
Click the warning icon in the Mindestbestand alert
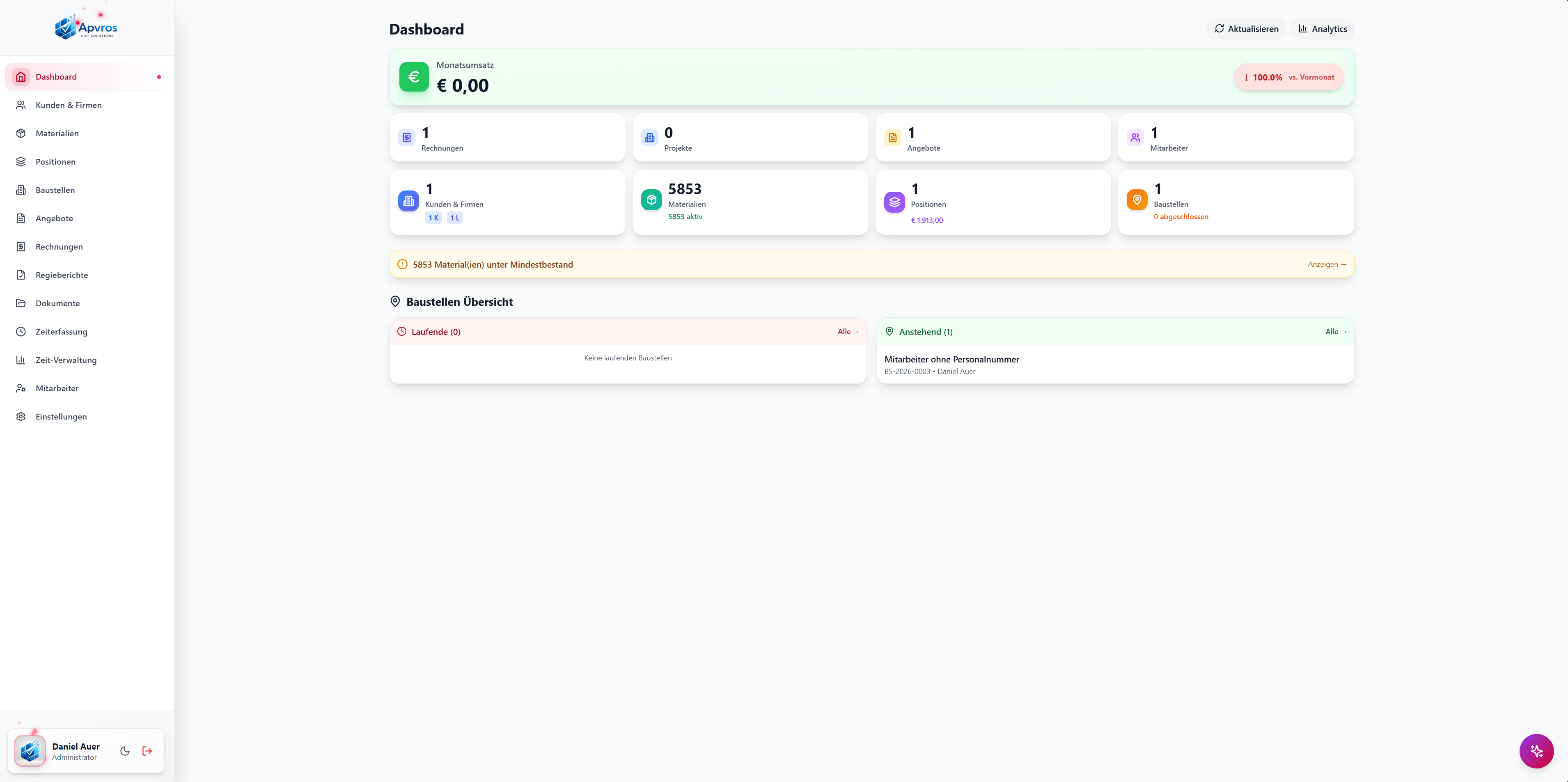pos(402,264)
